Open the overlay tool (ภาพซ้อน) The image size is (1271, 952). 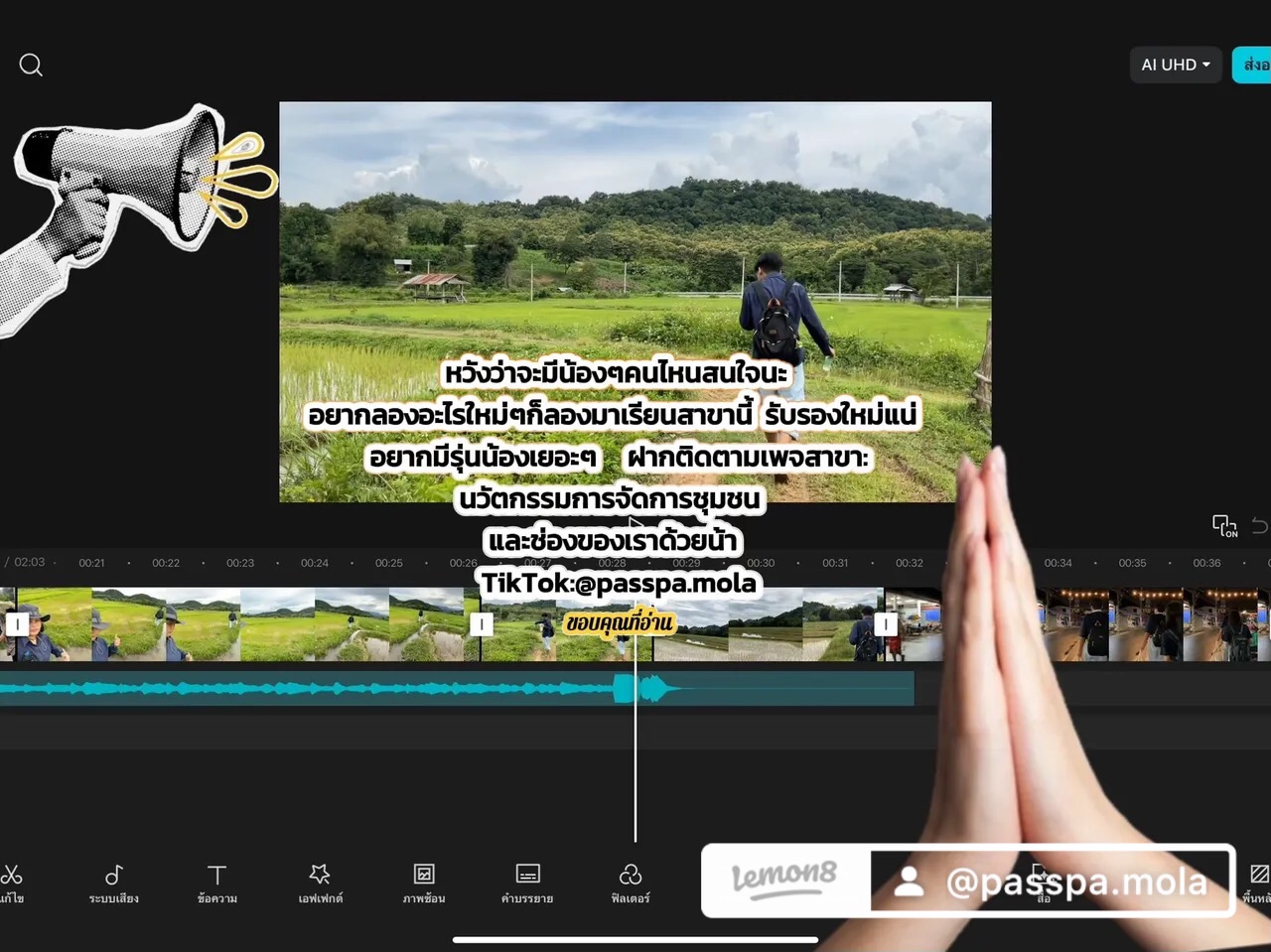(424, 883)
